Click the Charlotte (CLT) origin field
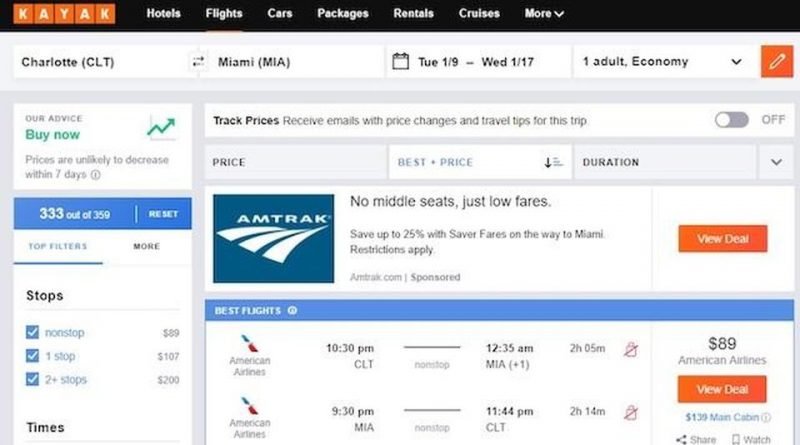Image resolution: width=800 pixels, height=445 pixels. 100,62
